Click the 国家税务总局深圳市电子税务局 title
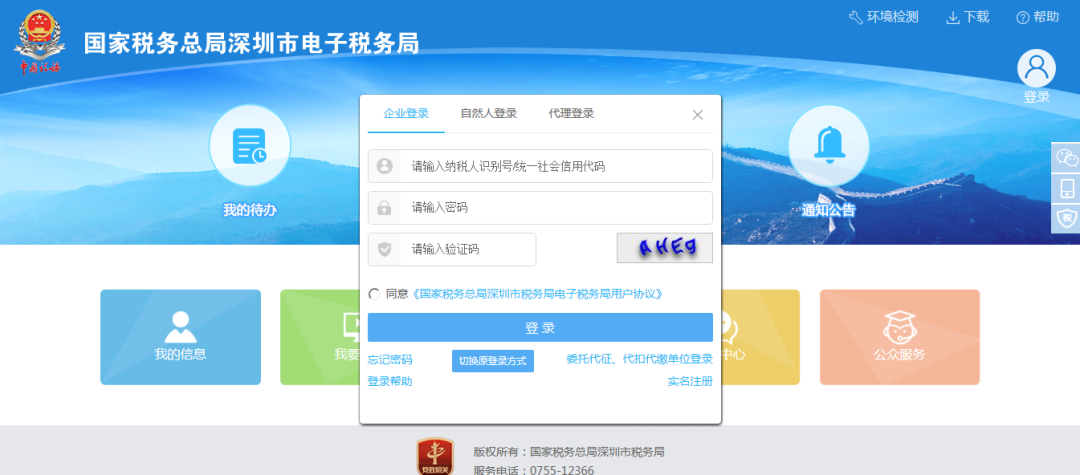 [x=251, y=43]
